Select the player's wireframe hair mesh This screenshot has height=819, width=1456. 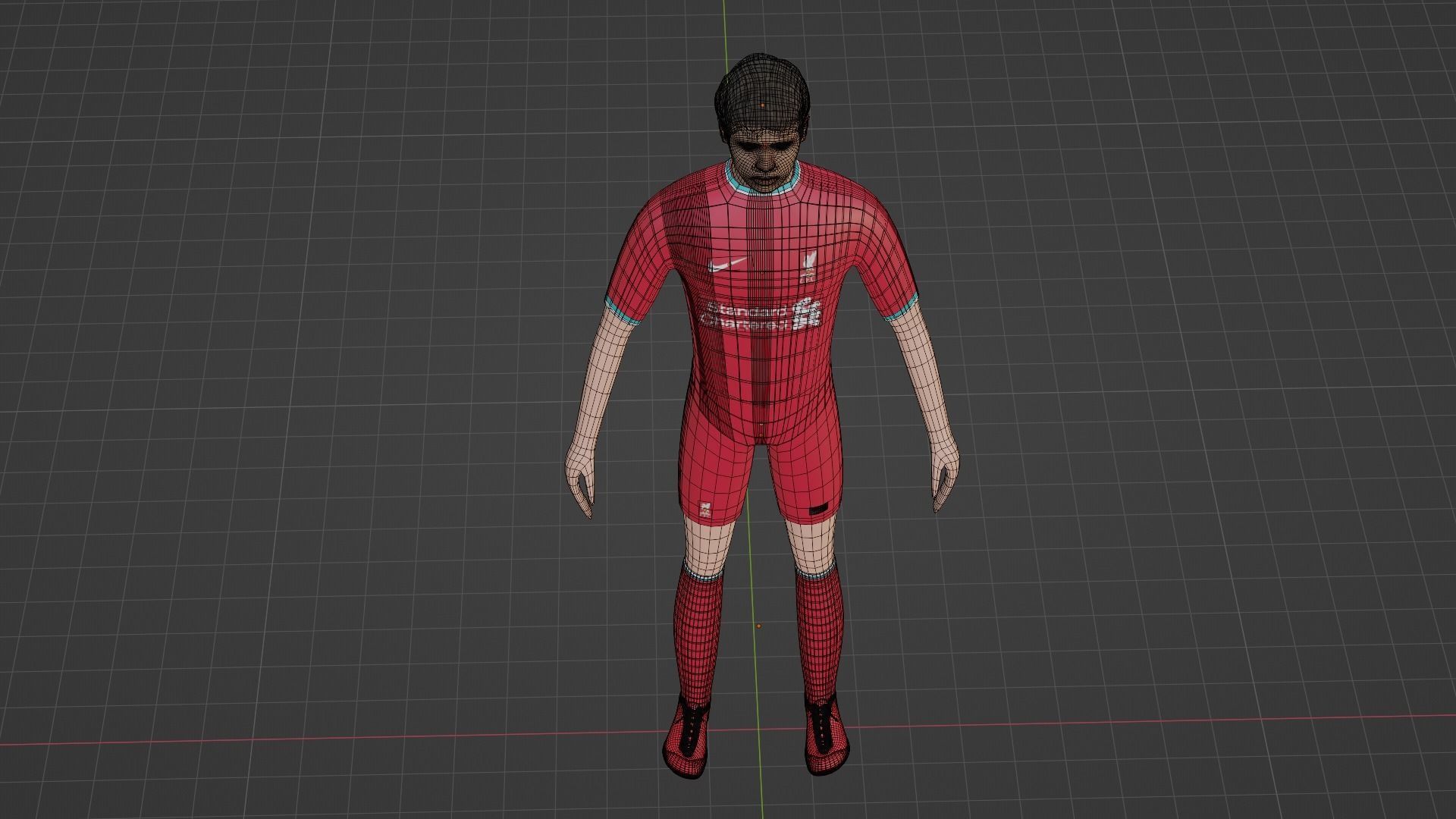point(762,91)
